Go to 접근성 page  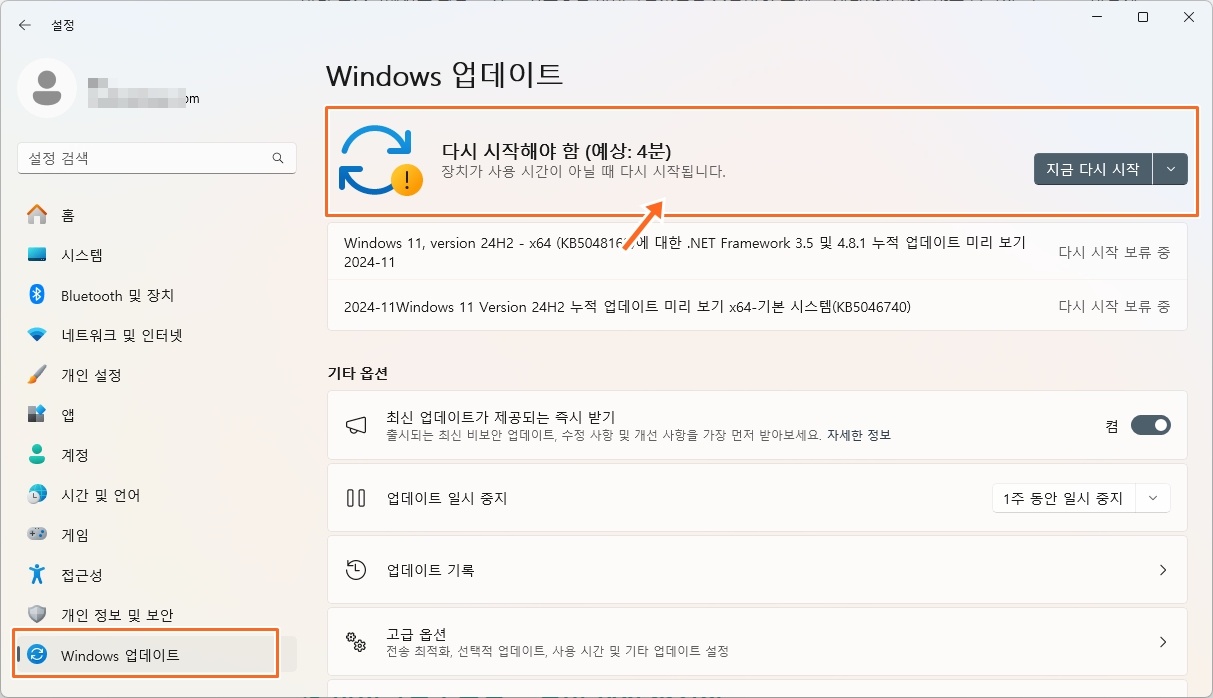coord(157,575)
